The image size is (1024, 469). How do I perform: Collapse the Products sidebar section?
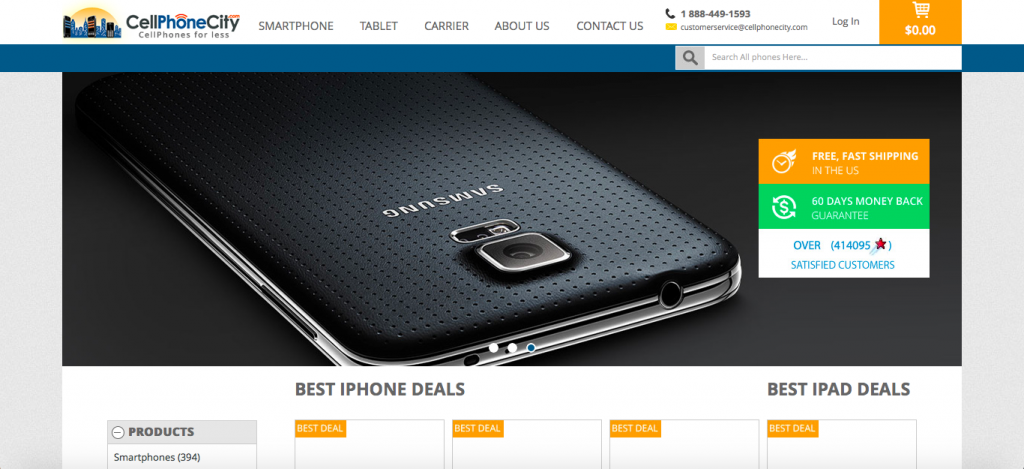[118, 432]
